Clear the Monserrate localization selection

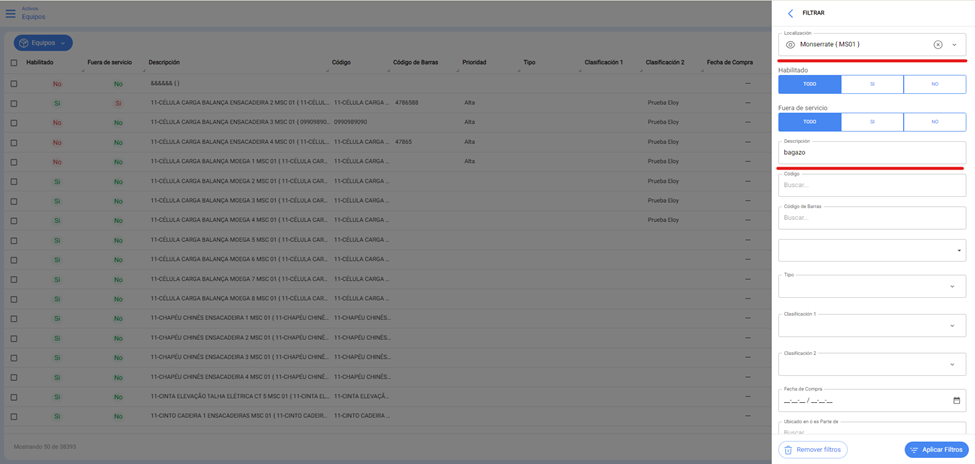(x=937, y=45)
